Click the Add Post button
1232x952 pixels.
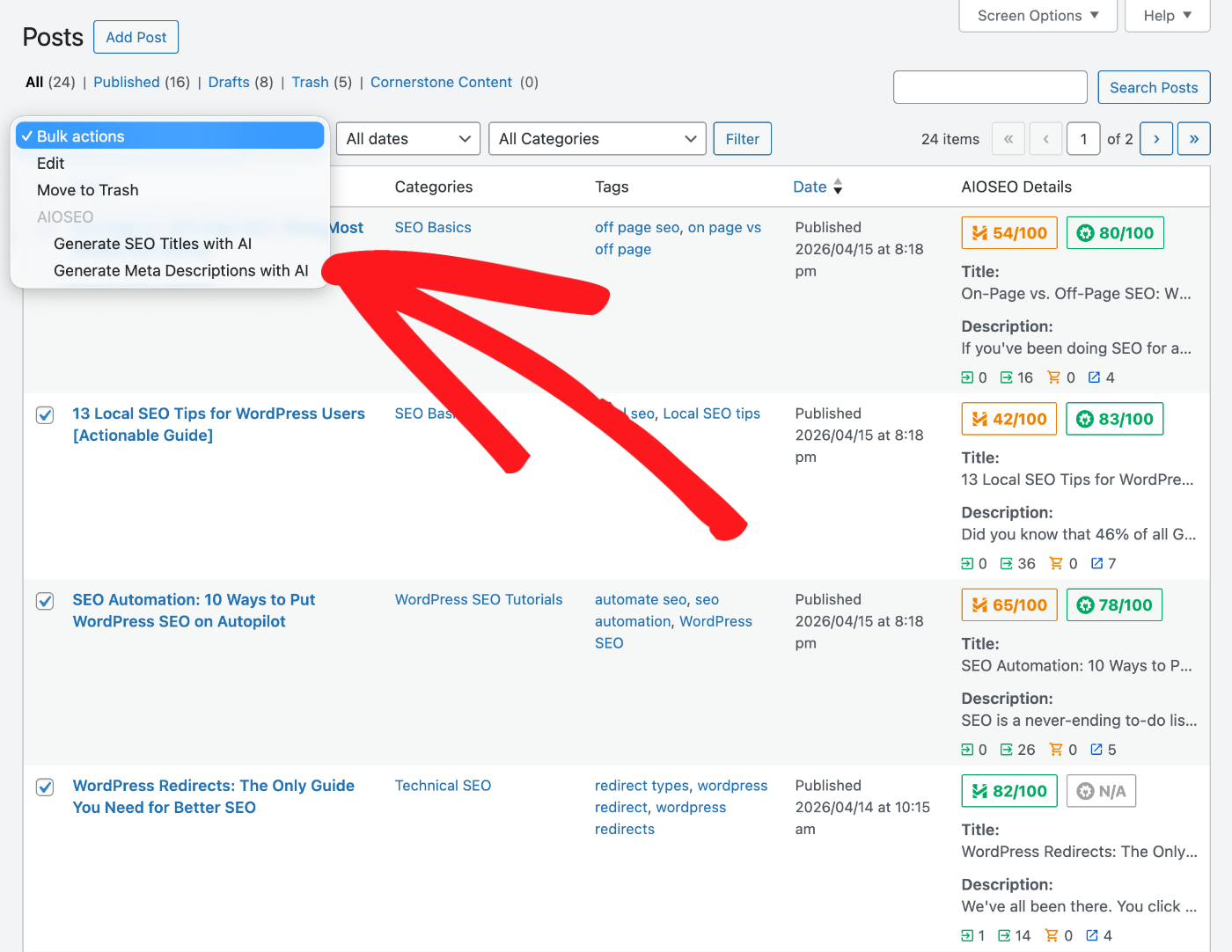click(x=136, y=37)
